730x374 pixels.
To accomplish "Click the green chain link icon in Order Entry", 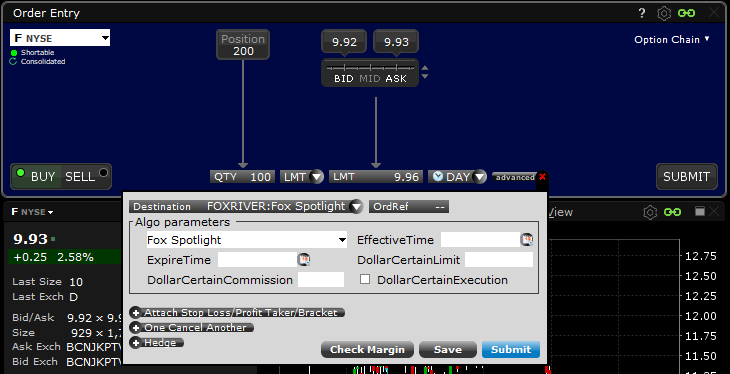I will (x=686, y=14).
